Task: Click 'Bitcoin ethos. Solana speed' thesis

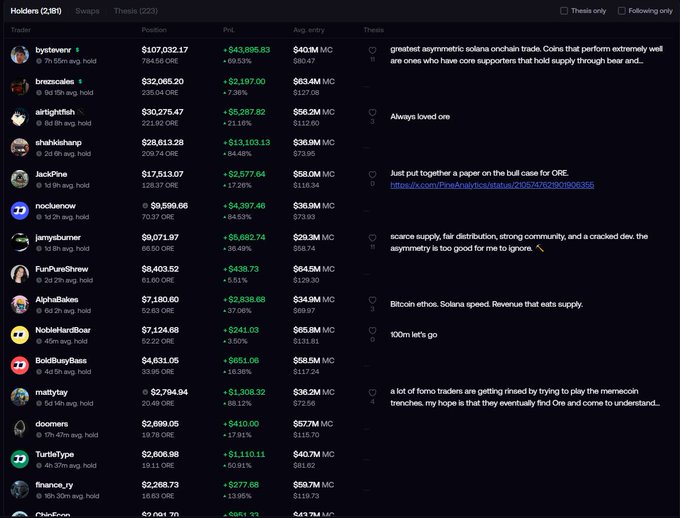Action: 486,304
